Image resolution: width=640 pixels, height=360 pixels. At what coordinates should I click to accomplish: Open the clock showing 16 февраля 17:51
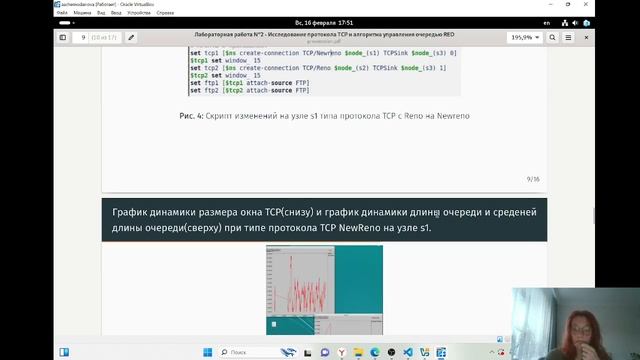(x=324, y=23)
